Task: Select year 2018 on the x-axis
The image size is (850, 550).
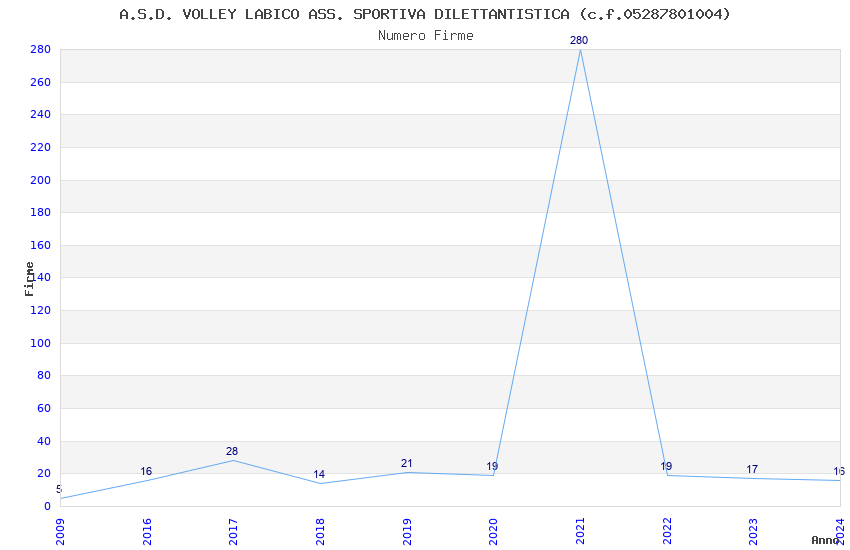Action: coord(320,532)
